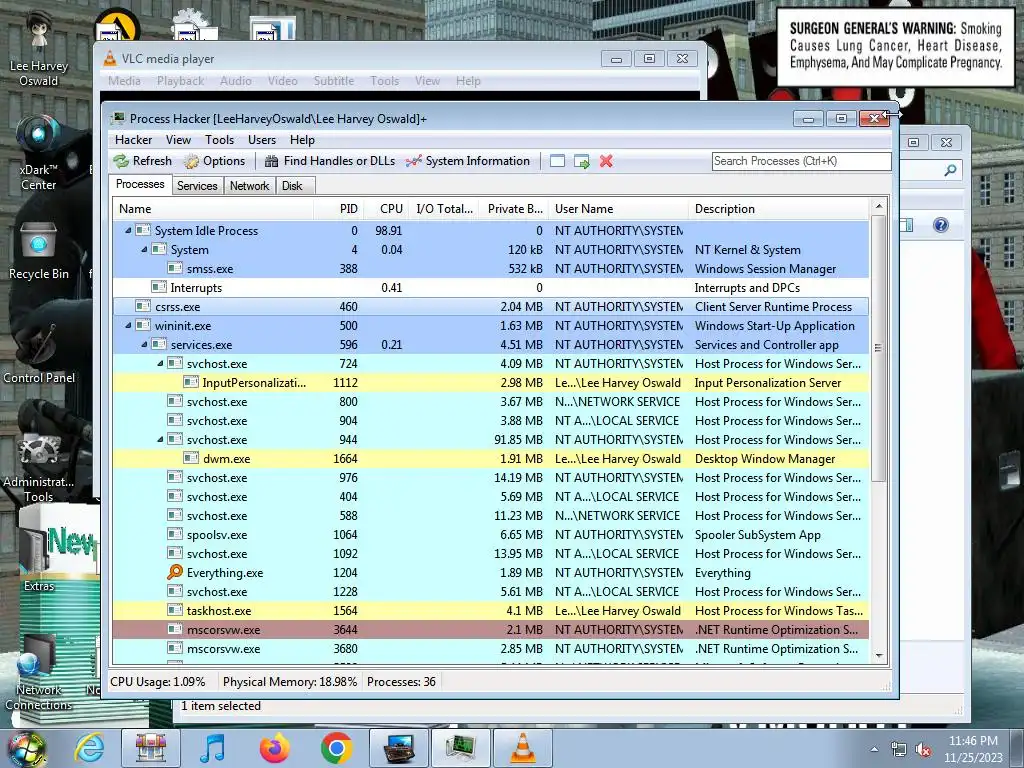Image resolution: width=1024 pixels, height=768 pixels.
Task: Select the dwm.exe process
Action: click(x=490, y=458)
